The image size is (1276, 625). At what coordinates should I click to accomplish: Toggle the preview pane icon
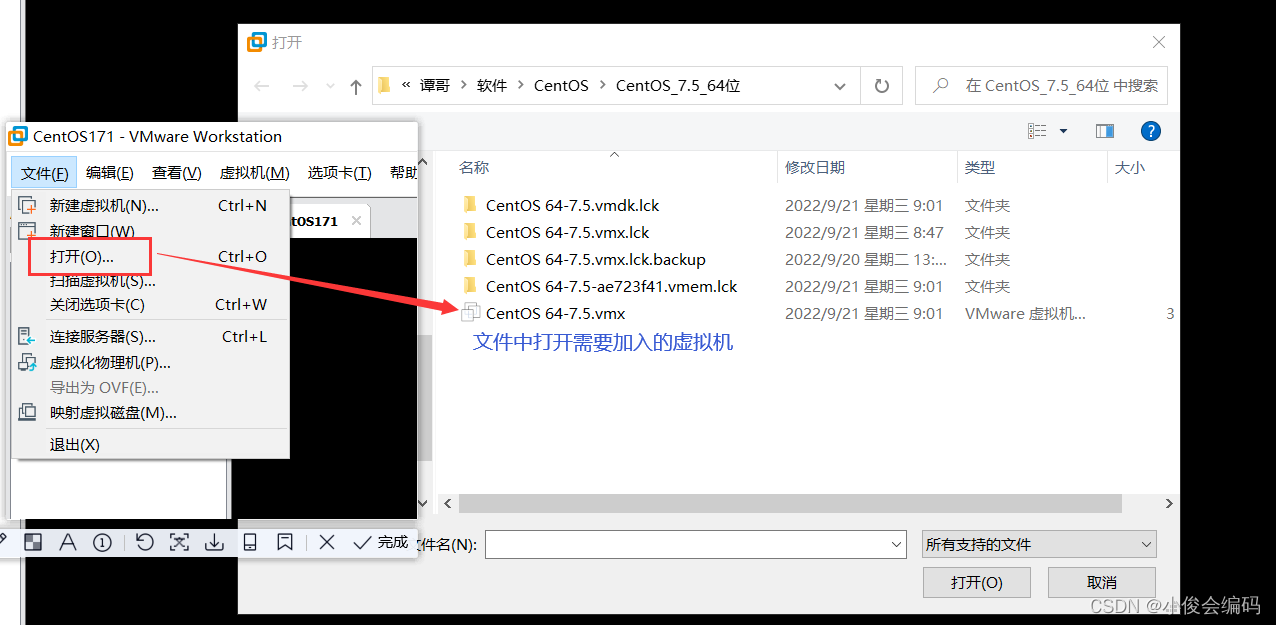1105,131
